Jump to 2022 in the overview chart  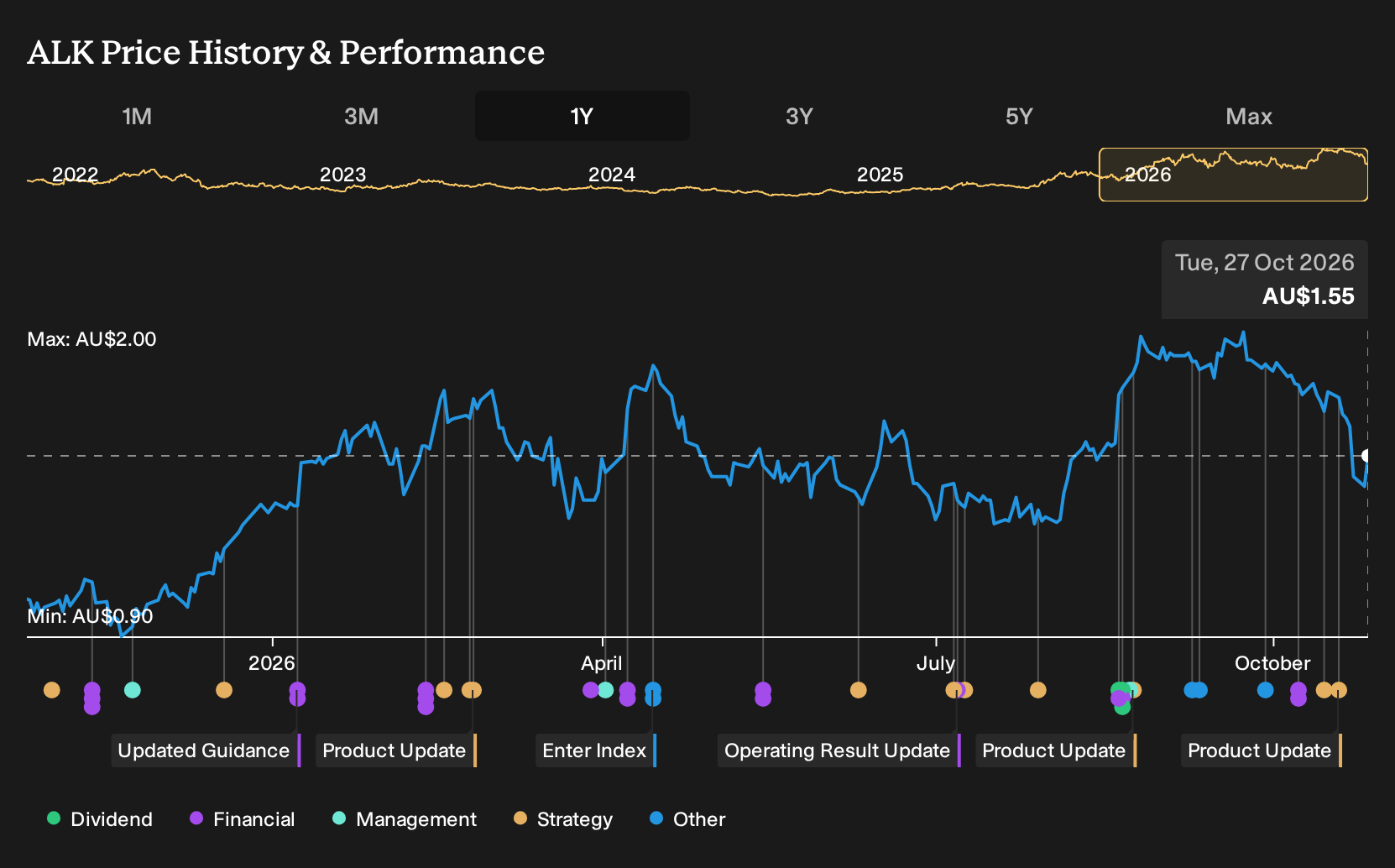[x=76, y=175]
